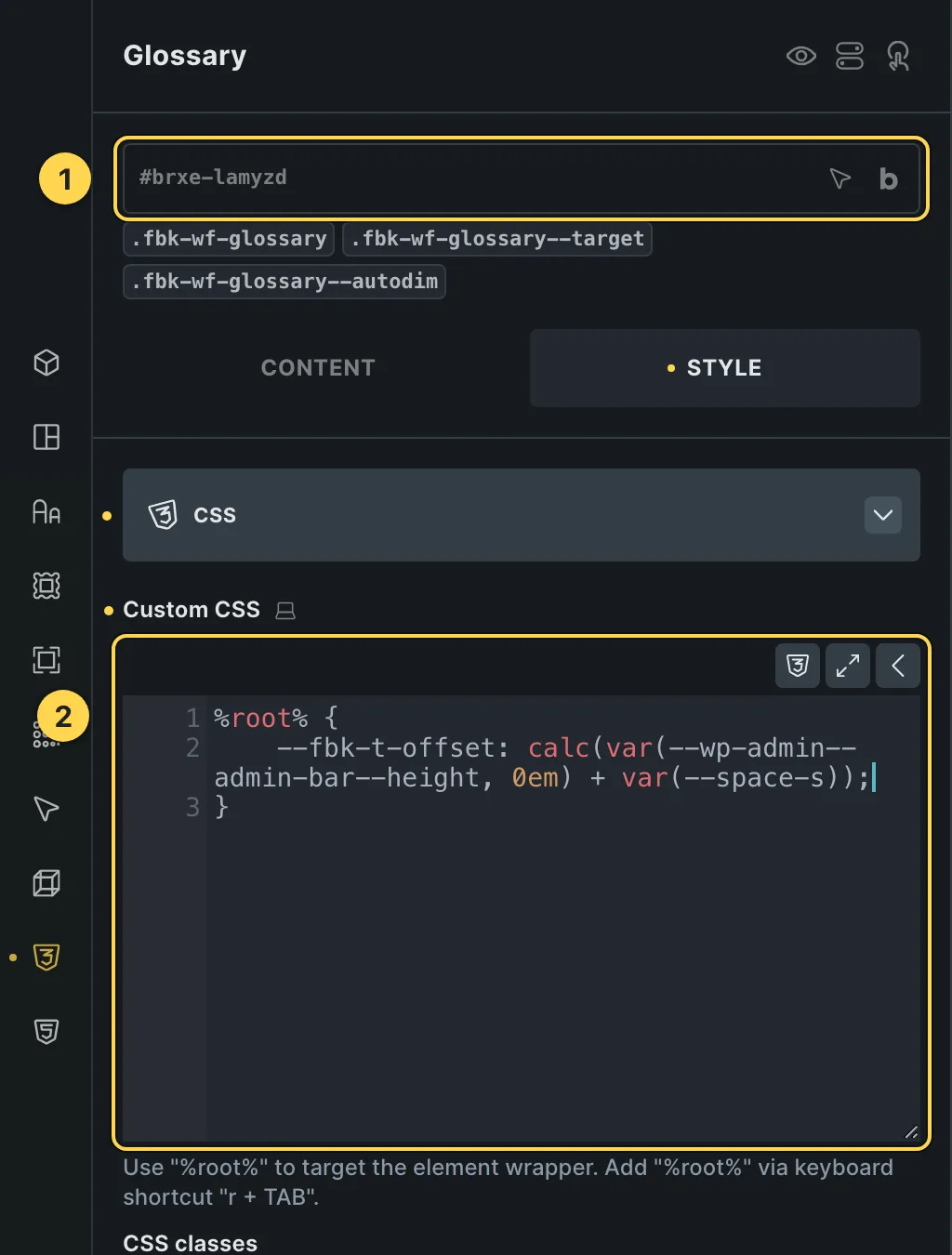Open interactions pointer-hand icon in header
This screenshot has height=1255, width=952.
click(x=898, y=56)
